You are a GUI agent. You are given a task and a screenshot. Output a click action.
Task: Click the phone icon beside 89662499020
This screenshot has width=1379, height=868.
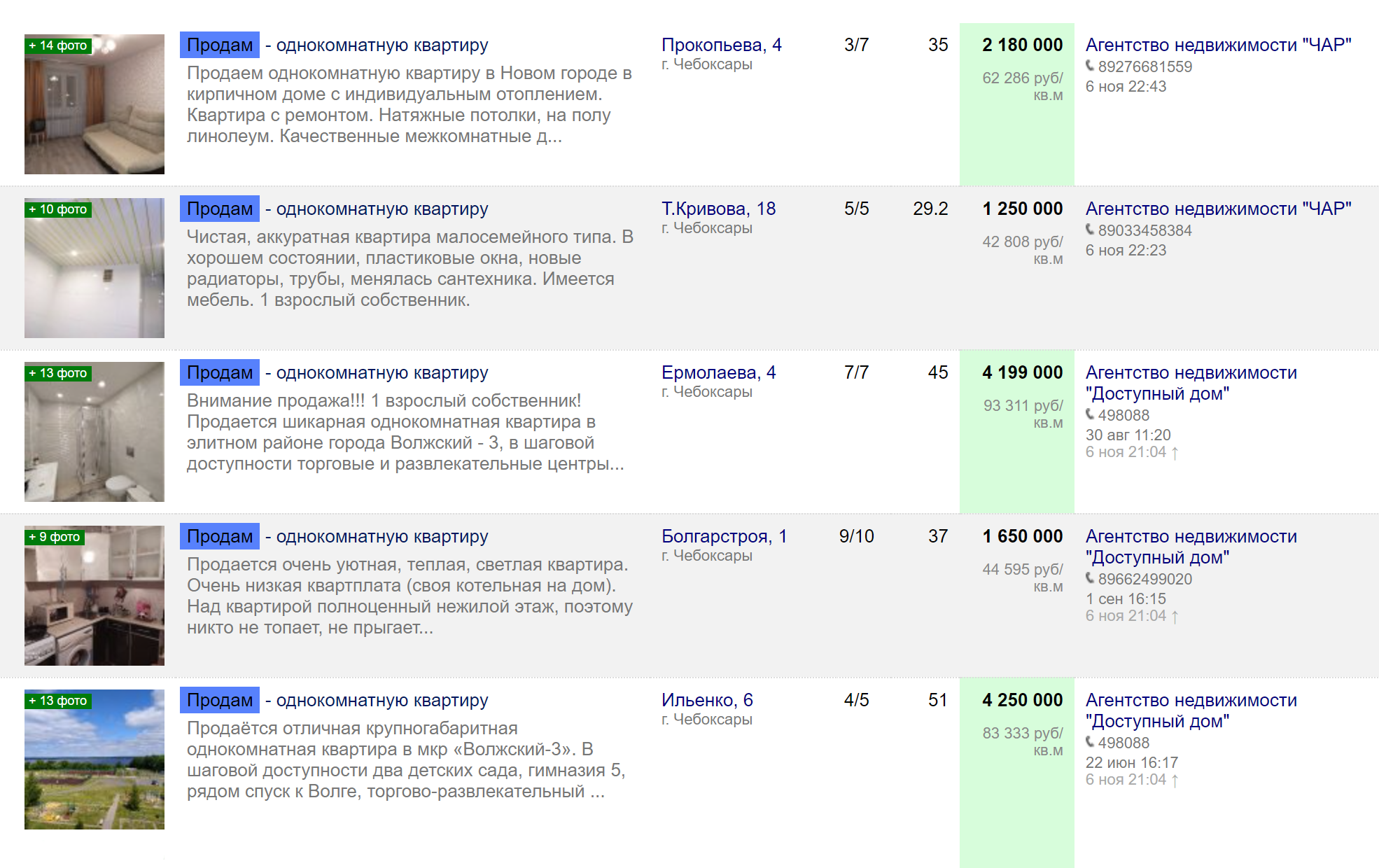[x=1090, y=578]
